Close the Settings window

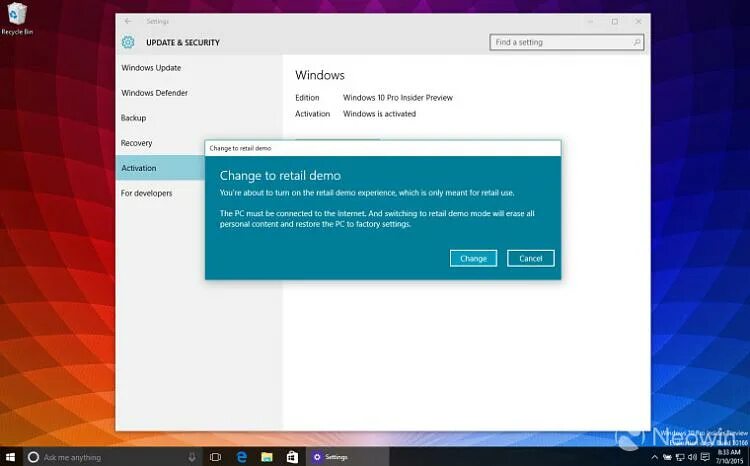tap(638, 22)
